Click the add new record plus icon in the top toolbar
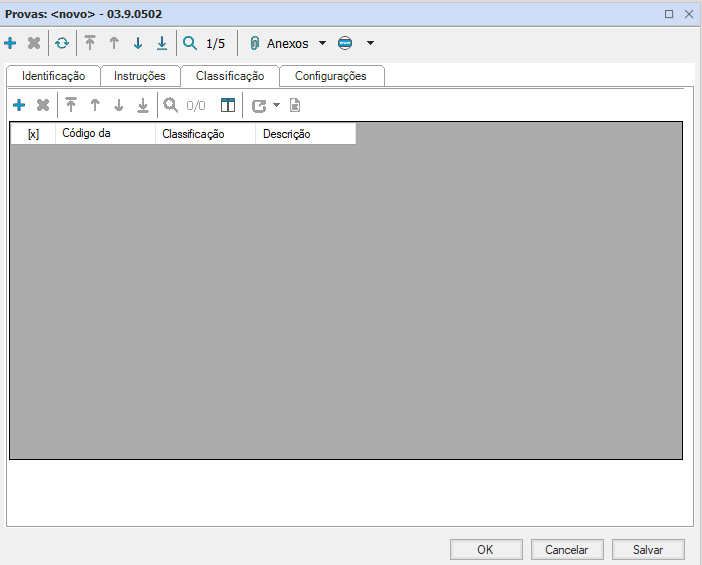Viewport: 702px width, 565px height. [10, 44]
